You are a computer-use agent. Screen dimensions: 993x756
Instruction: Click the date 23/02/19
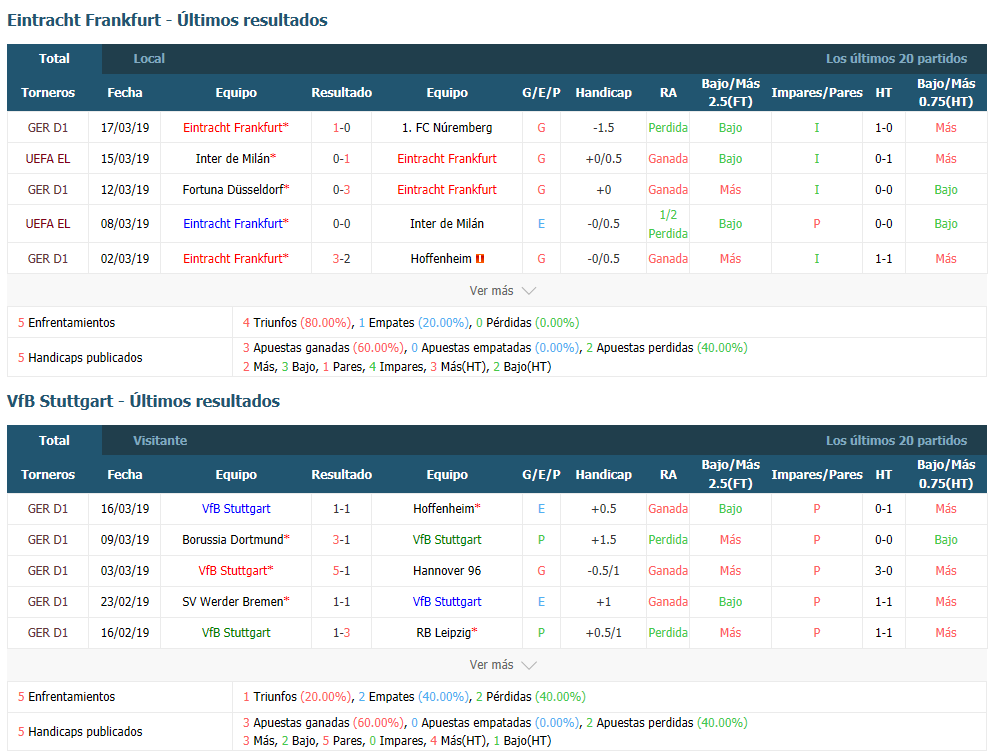click(125, 602)
